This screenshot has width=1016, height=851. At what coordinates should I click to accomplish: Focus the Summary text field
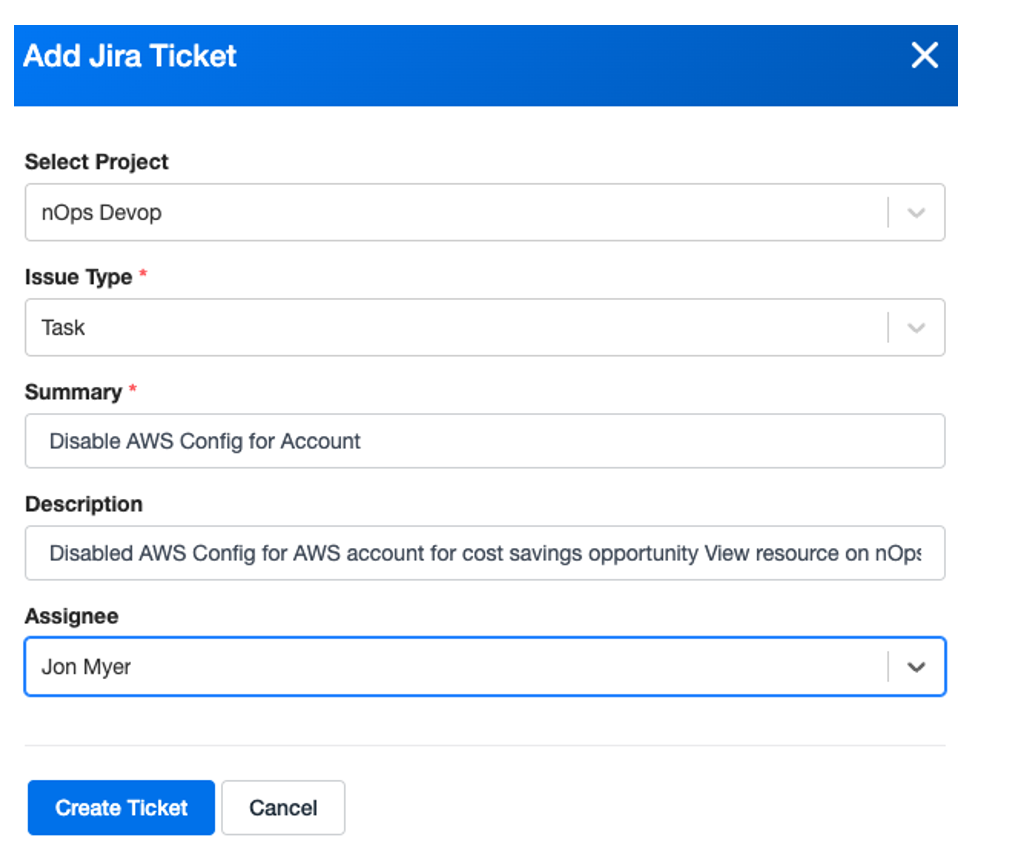pyautogui.click(x=485, y=441)
